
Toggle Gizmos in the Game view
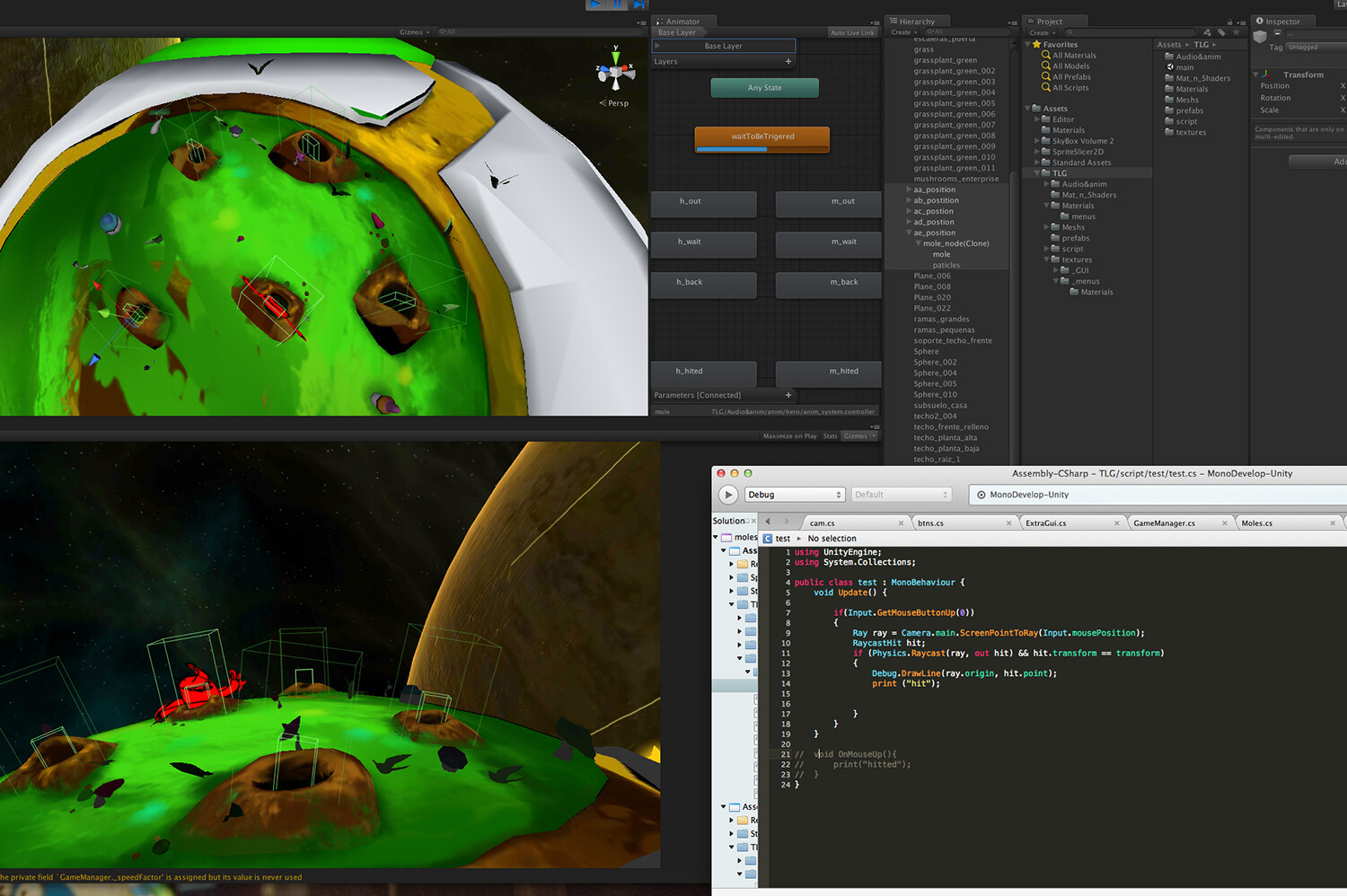click(x=856, y=435)
